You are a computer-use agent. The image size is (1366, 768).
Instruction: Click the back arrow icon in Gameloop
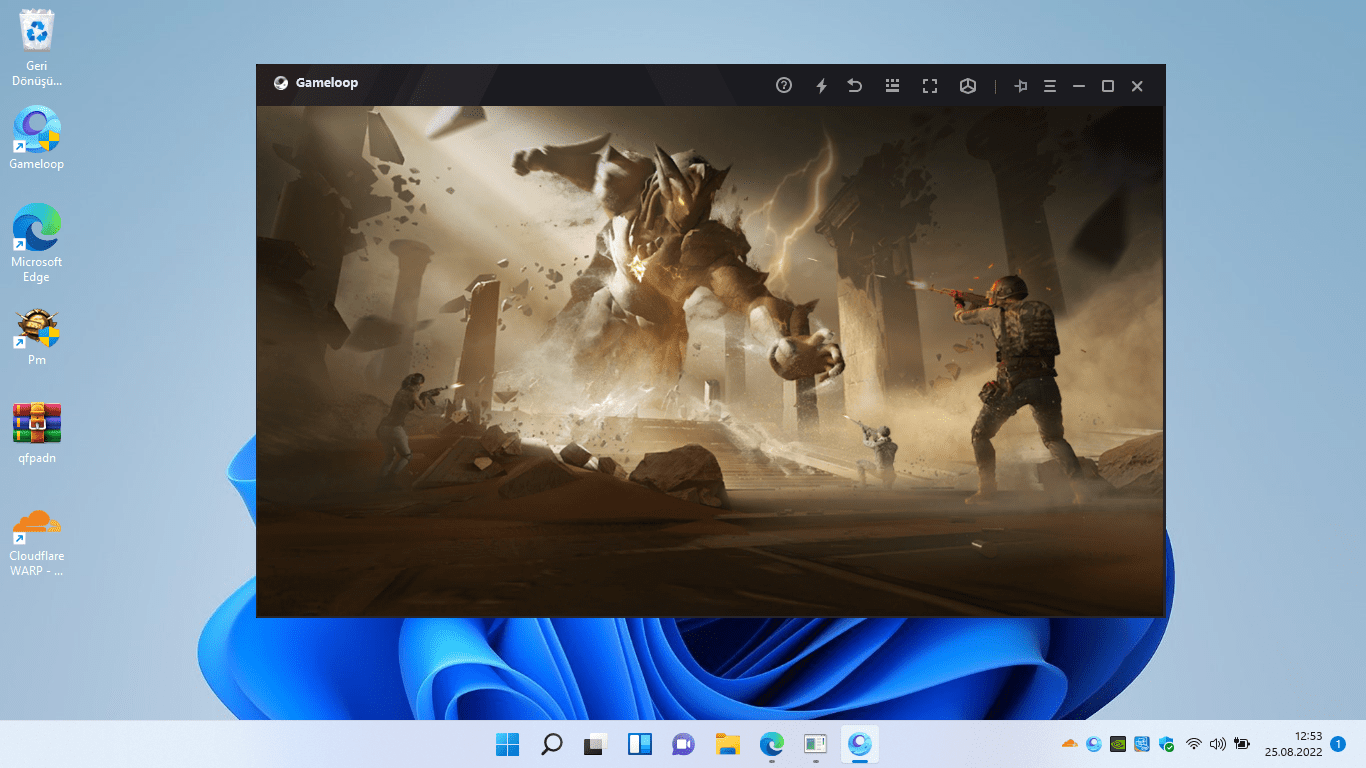[855, 86]
